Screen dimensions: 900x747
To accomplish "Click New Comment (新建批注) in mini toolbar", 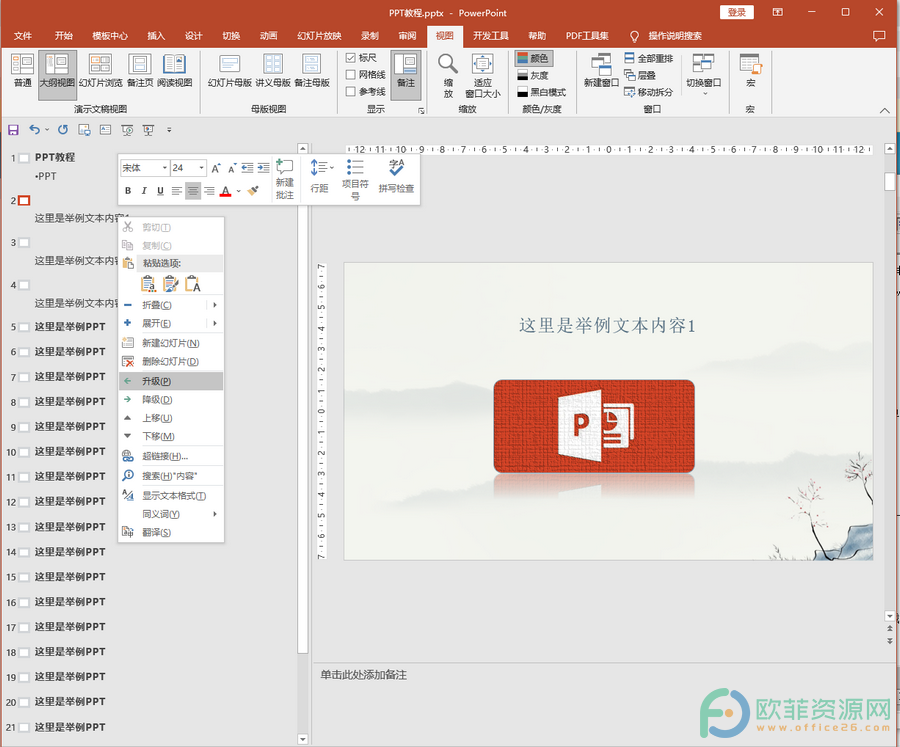I will point(285,179).
